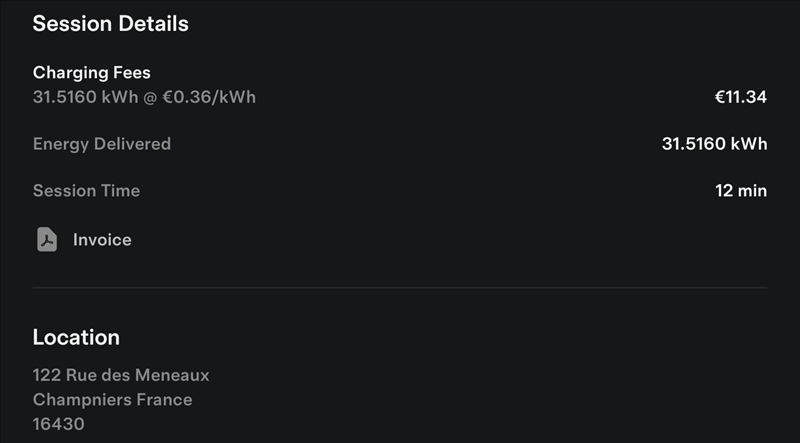Select the Rue des Meneaux street name
Viewport: 800px width, 443px height.
(x=138, y=376)
